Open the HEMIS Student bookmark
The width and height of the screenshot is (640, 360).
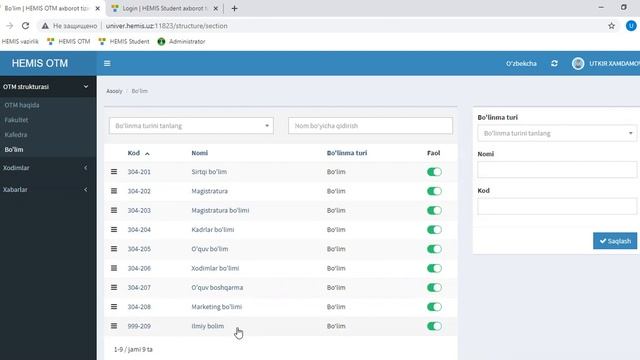click(124, 41)
